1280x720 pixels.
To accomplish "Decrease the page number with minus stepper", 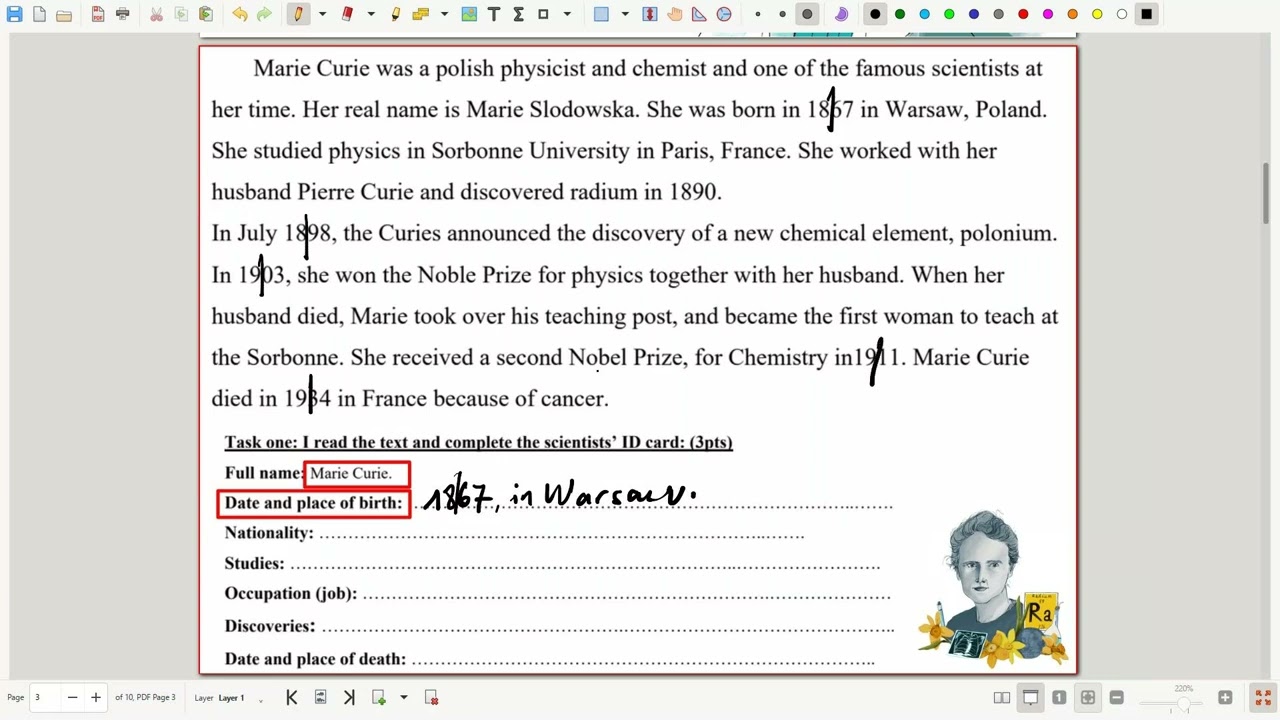I will [72, 697].
